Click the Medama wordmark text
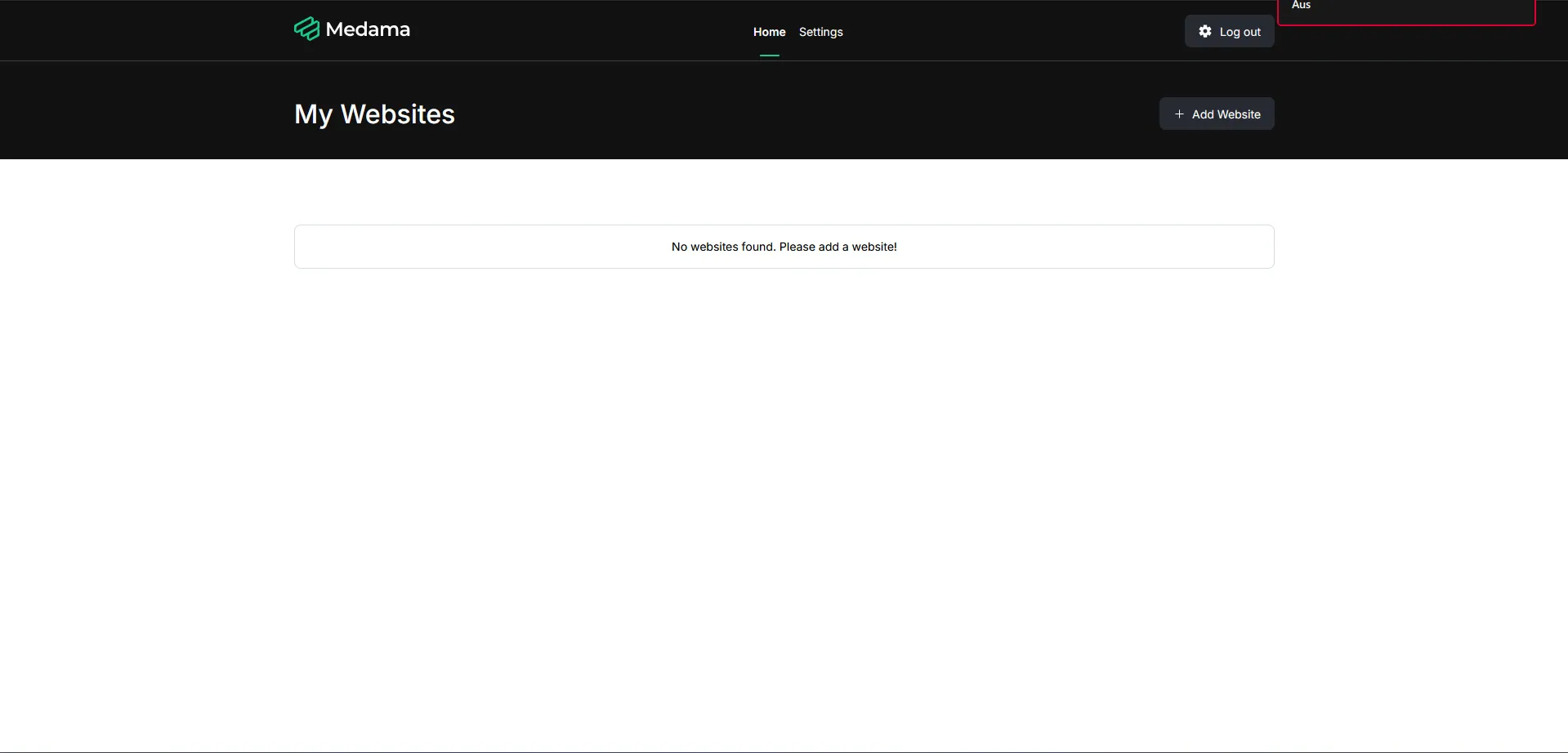 tap(368, 29)
